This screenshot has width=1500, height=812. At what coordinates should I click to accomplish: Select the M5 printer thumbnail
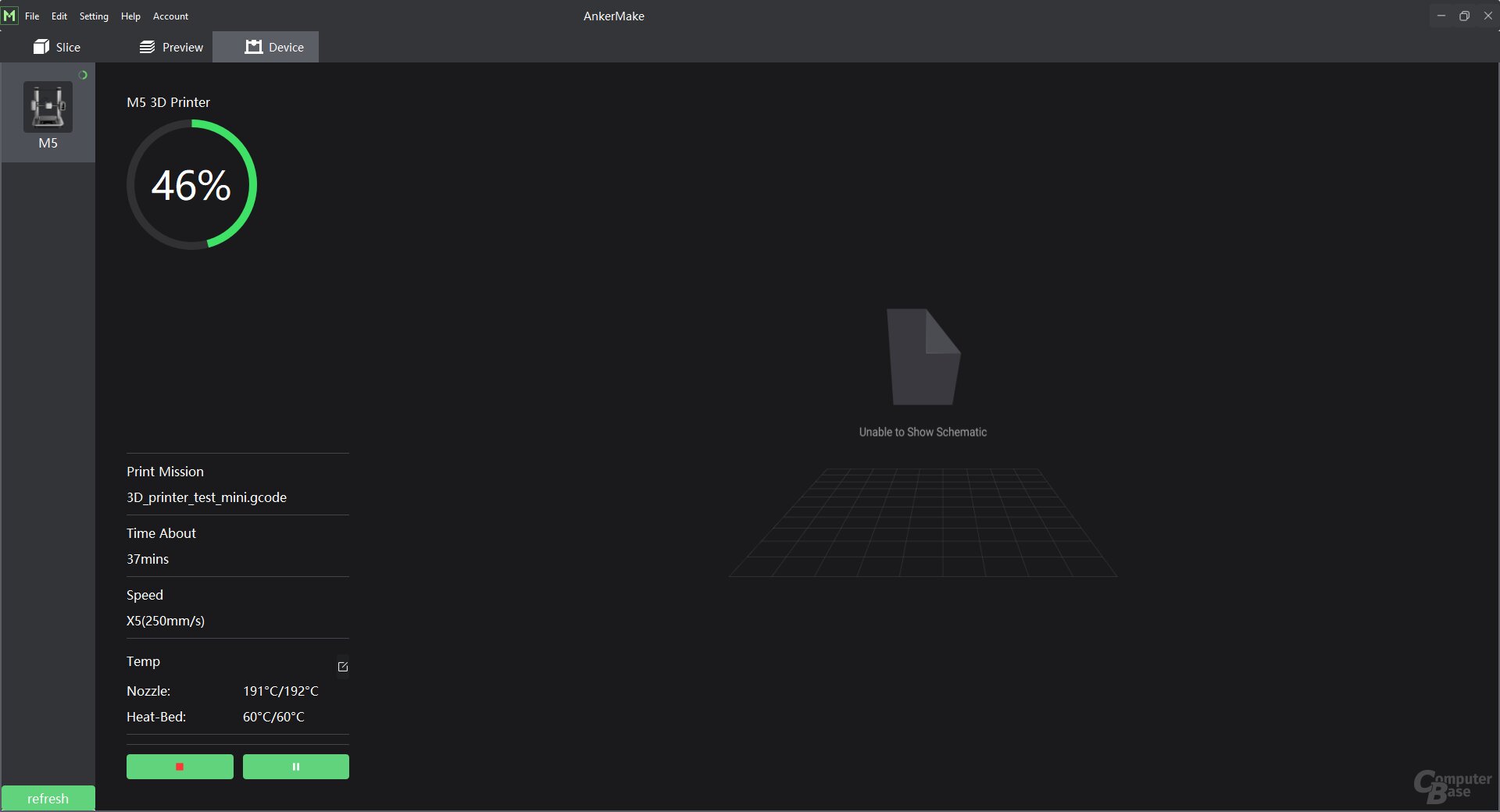[x=48, y=108]
